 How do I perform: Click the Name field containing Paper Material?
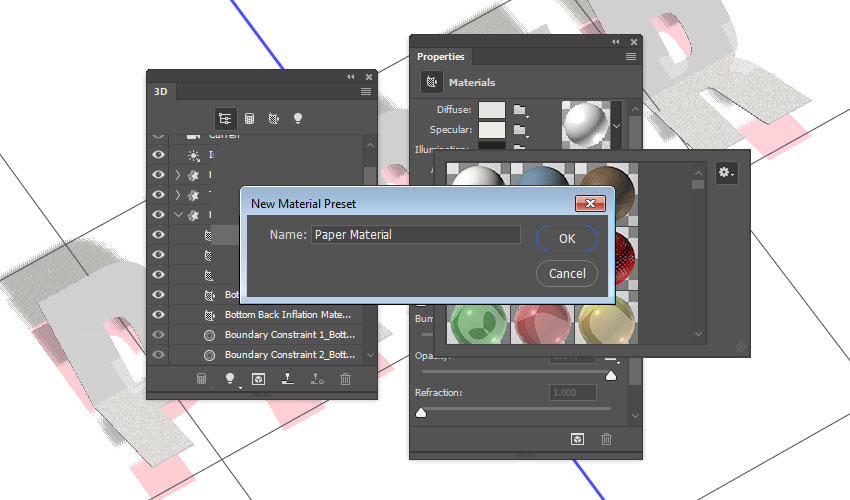[416, 235]
